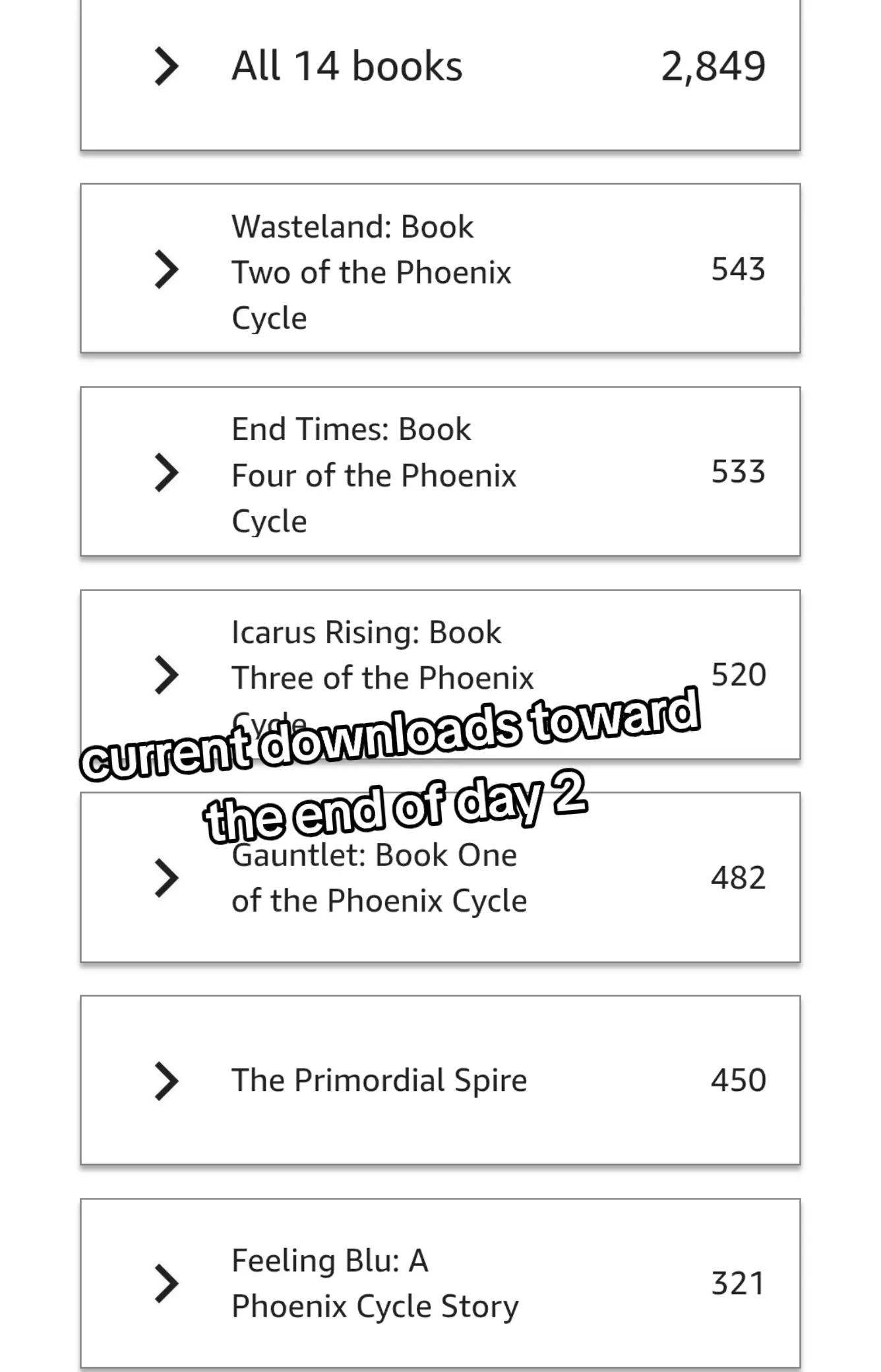Open the All 14 books title
Viewport: 881px width, 1372px height.
point(347,66)
